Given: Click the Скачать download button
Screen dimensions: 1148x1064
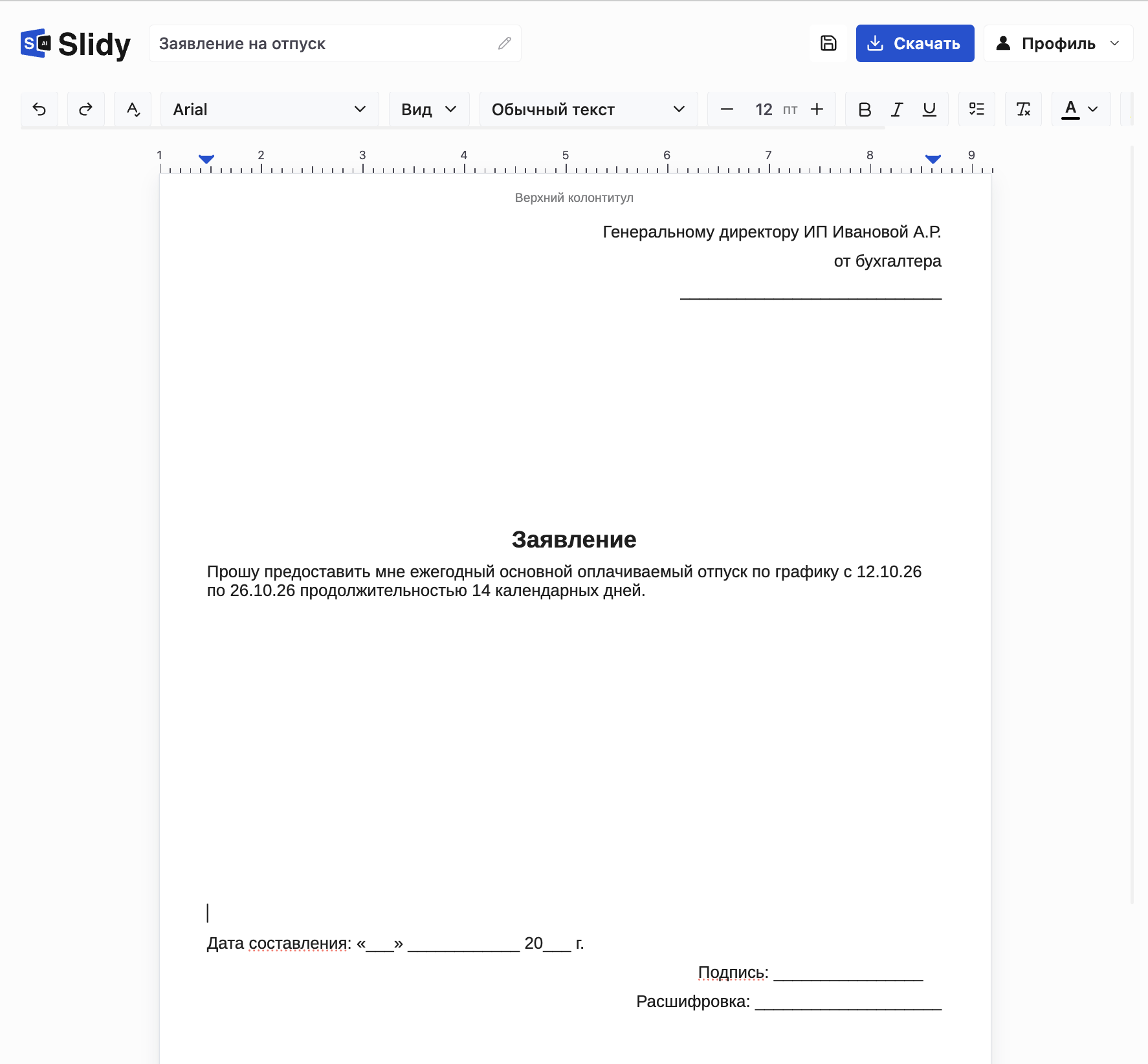Looking at the screenshot, I should (x=915, y=43).
